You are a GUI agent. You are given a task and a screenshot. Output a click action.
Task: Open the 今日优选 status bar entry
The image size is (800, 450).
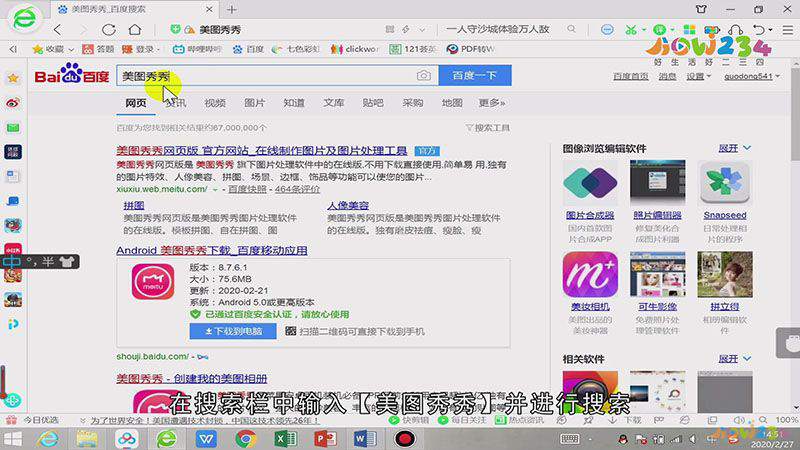click(x=34, y=420)
